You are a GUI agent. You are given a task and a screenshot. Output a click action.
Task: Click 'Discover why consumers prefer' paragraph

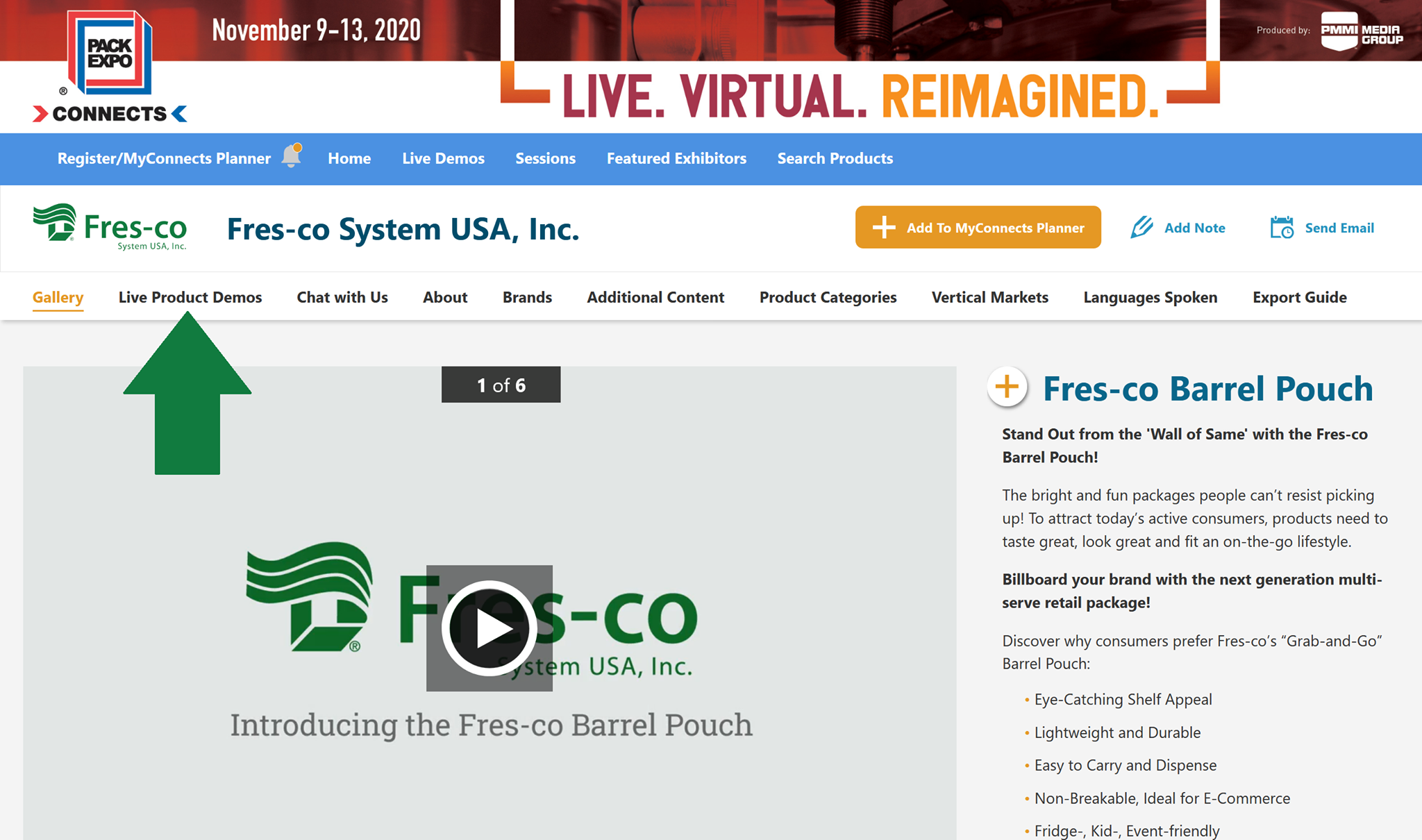click(1191, 652)
